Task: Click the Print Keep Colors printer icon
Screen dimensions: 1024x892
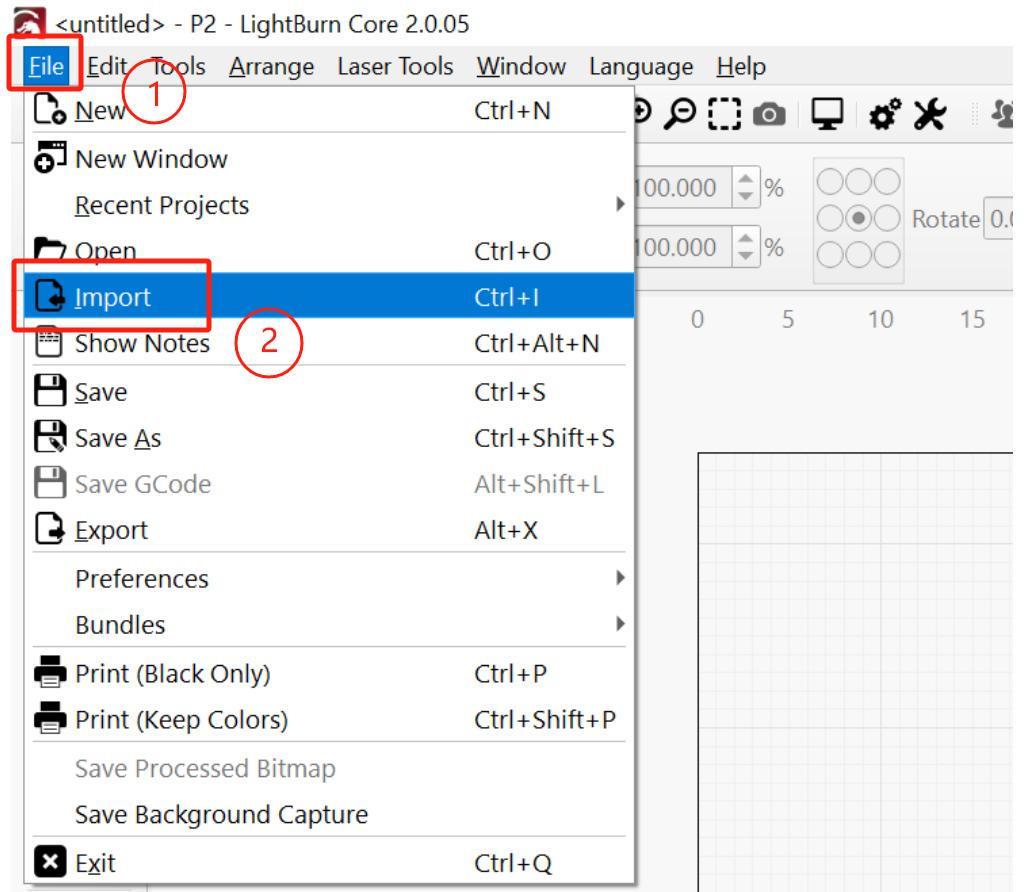Action: [x=50, y=718]
